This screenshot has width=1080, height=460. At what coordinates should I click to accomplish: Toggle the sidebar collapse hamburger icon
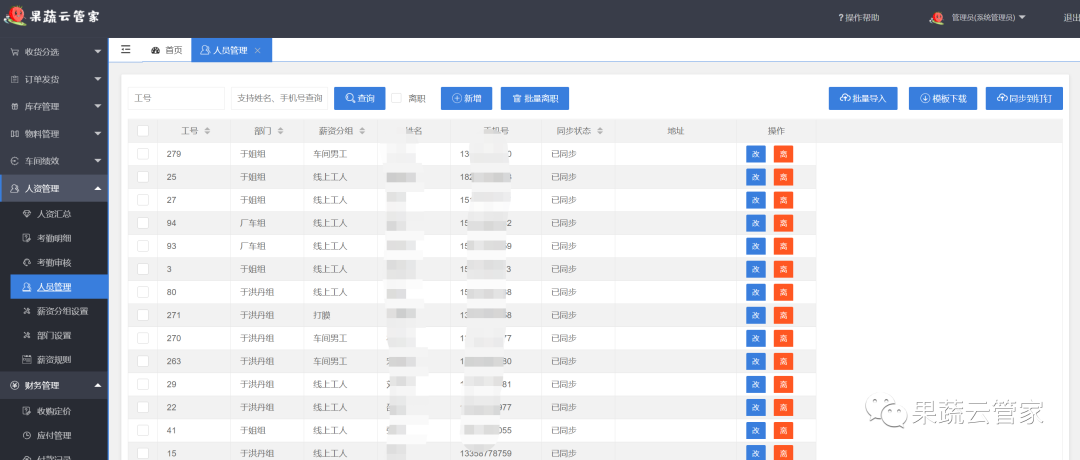tap(126, 50)
